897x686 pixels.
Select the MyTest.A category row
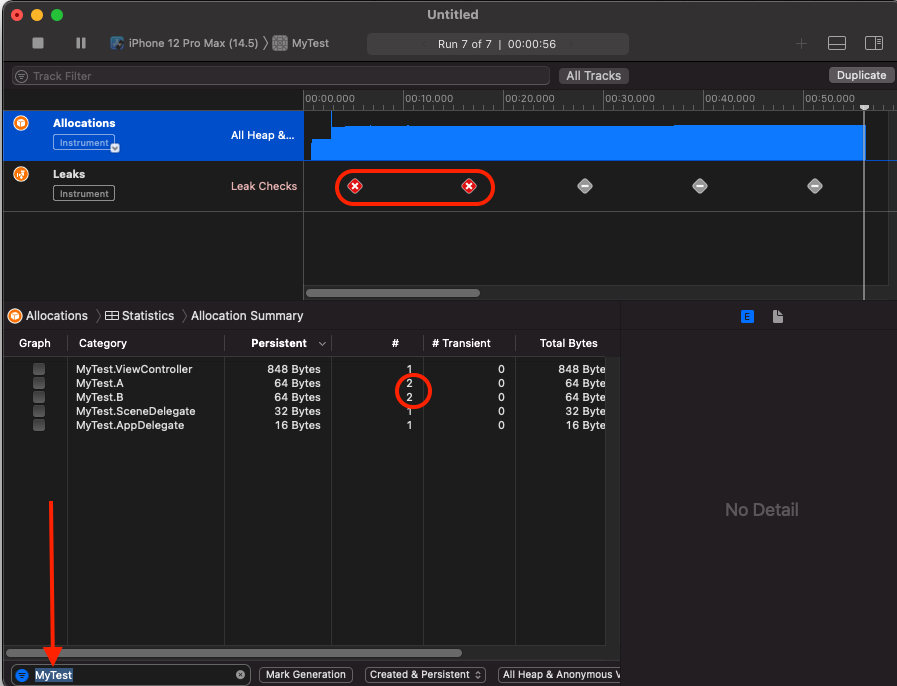click(x=305, y=383)
